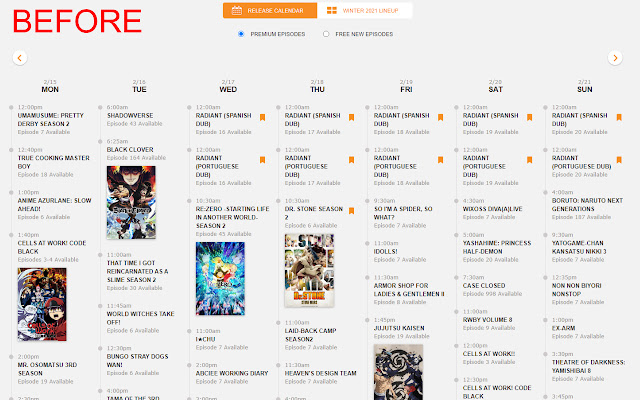Open WIXOSS DIVA(A)LIVE
This screenshot has height=400, width=640.
492,209
